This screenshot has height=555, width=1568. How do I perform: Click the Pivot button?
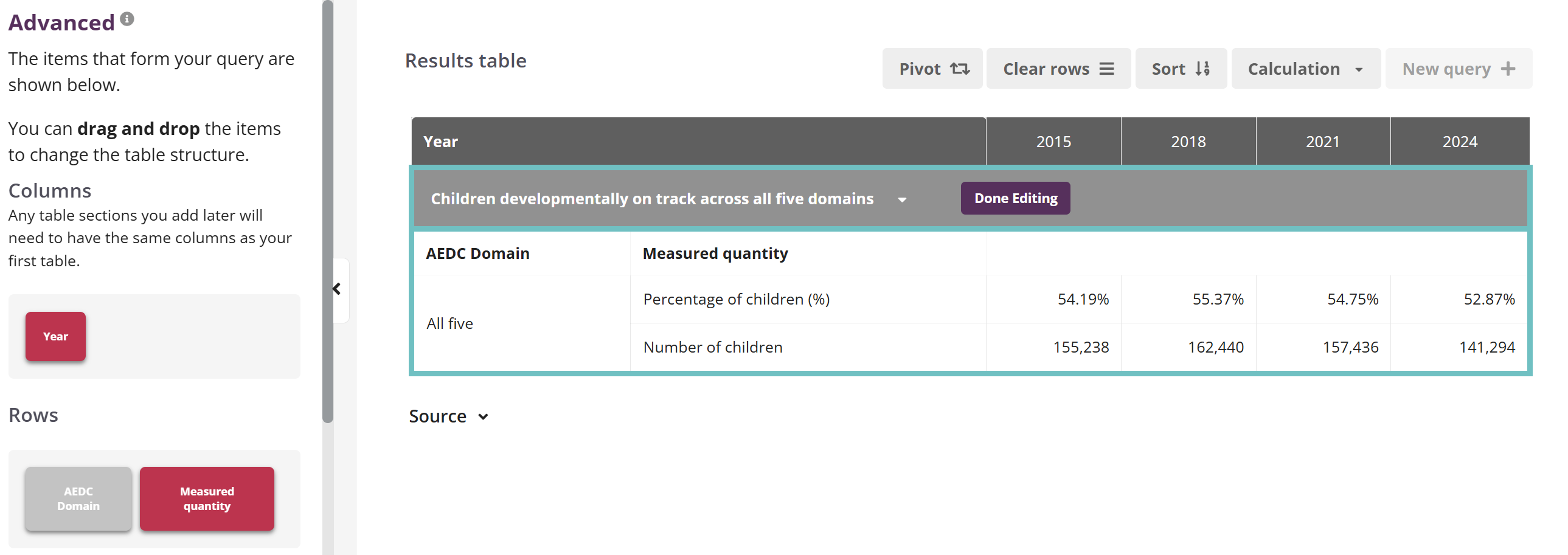coord(932,69)
